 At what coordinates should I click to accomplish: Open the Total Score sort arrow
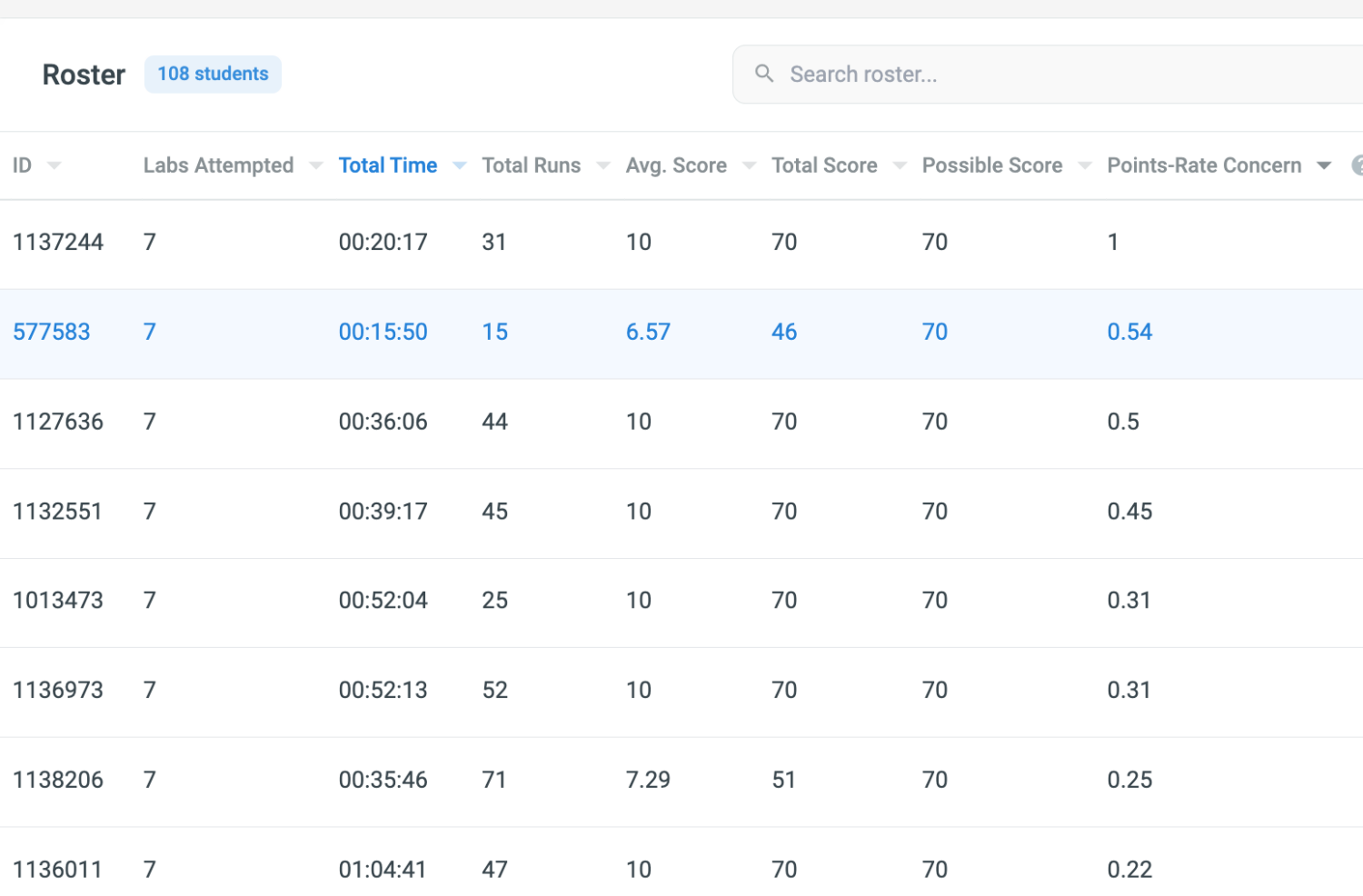click(x=900, y=165)
